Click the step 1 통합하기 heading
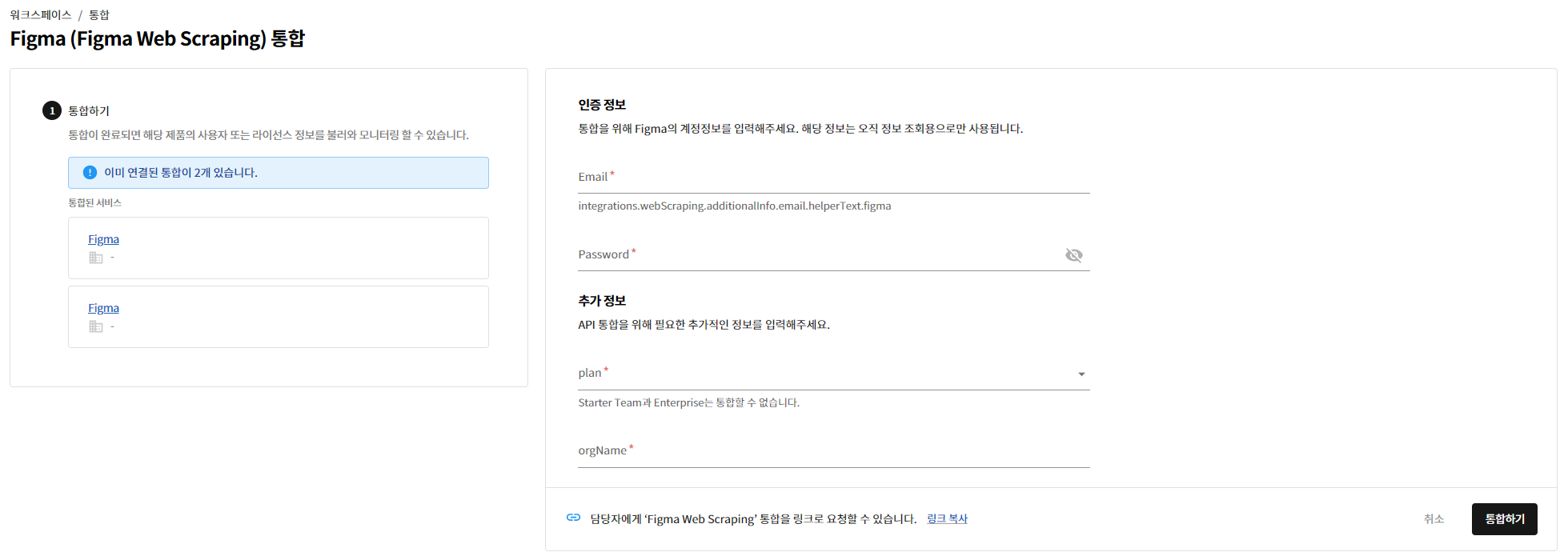The height and width of the screenshot is (560, 1568). [89, 111]
